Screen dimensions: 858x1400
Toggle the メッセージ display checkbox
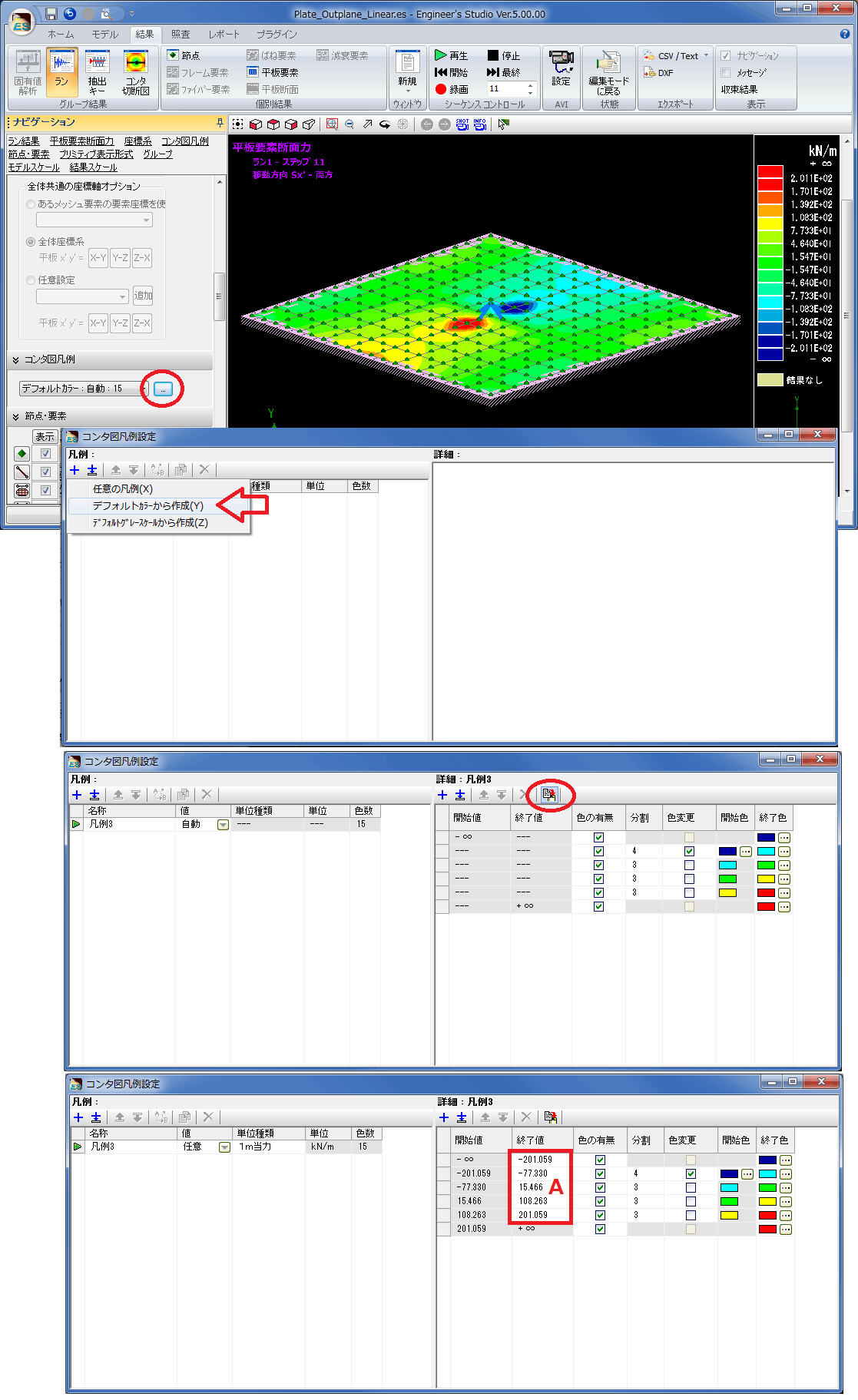pyautogui.click(x=725, y=72)
